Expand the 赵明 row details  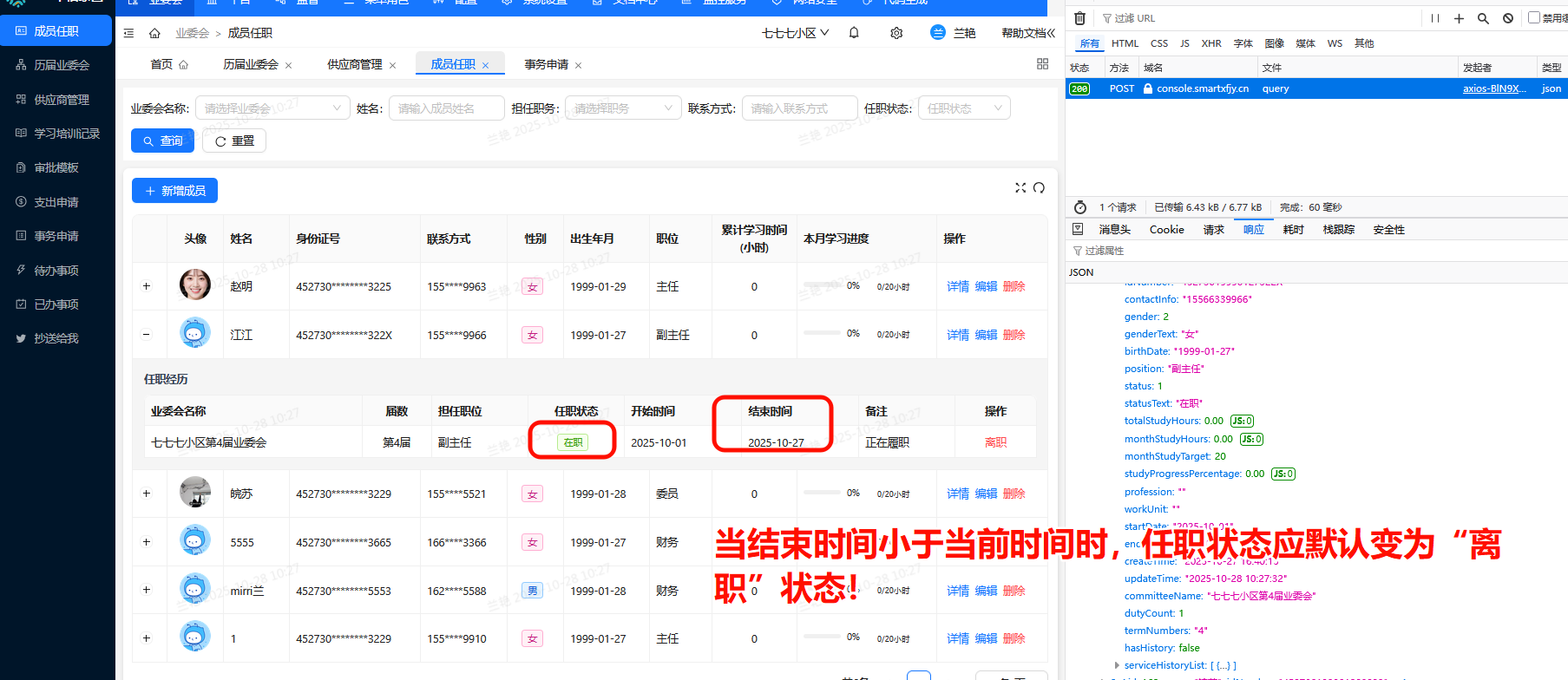coord(147,286)
